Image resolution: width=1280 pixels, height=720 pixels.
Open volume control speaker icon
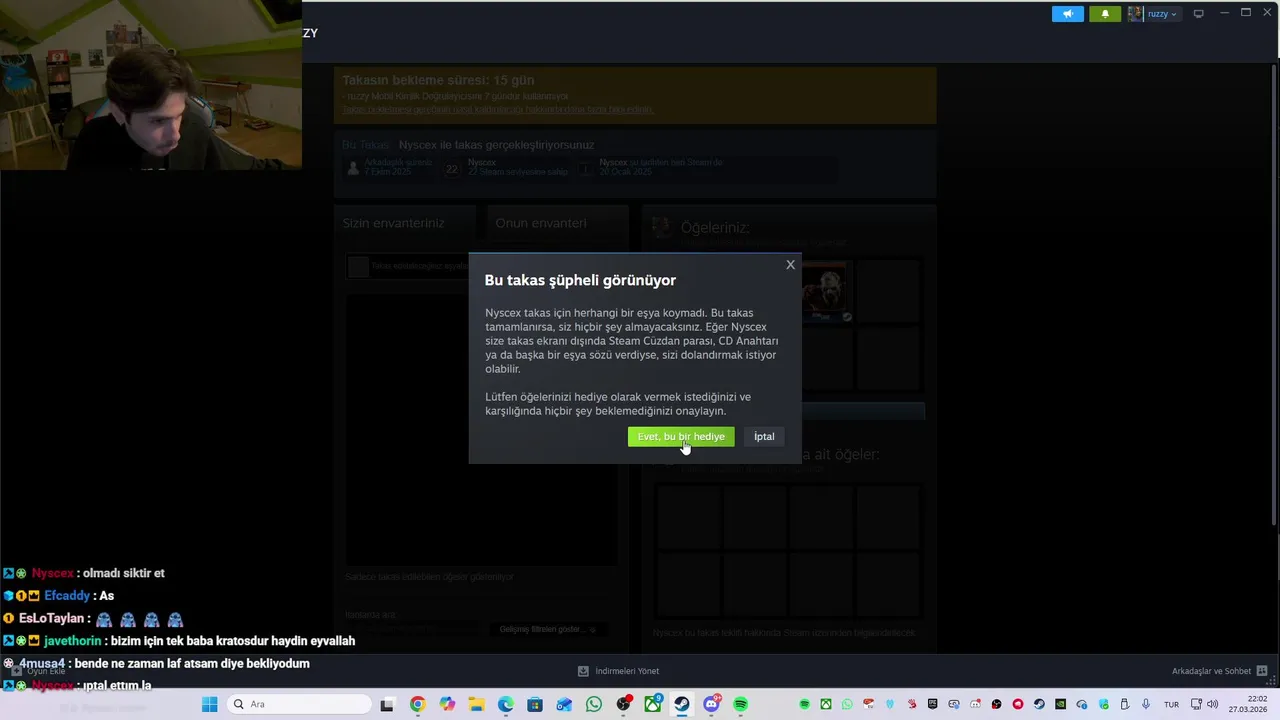tap(1212, 704)
